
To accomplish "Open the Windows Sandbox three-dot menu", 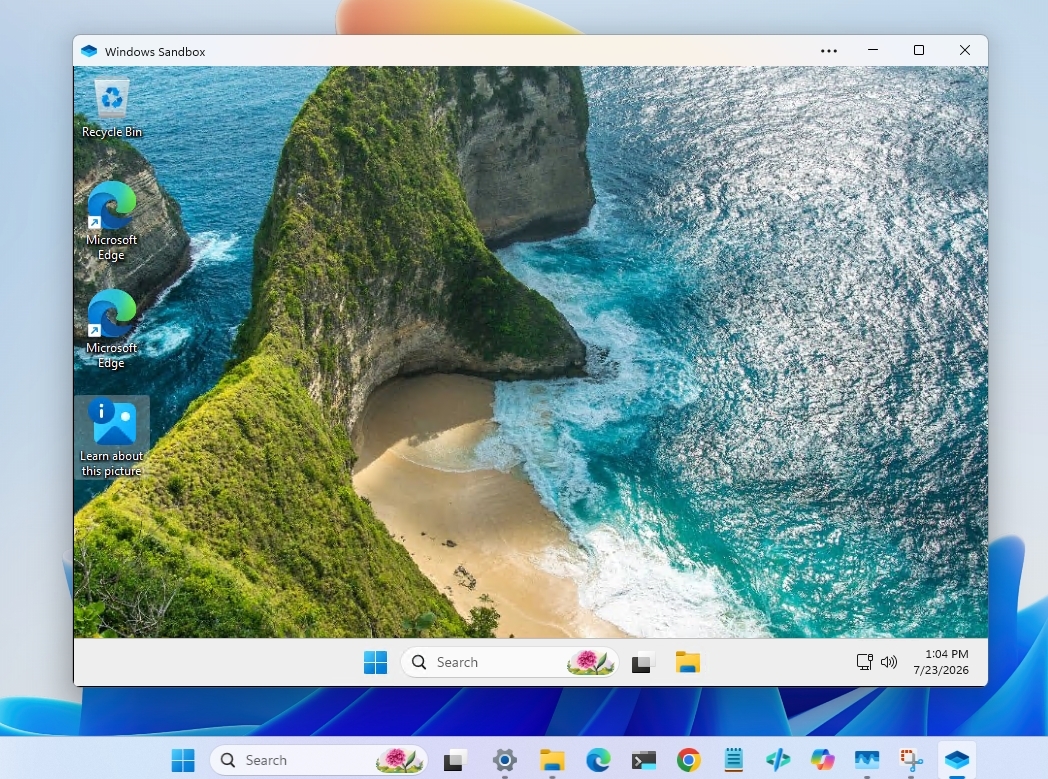I will tap(829, 51).
